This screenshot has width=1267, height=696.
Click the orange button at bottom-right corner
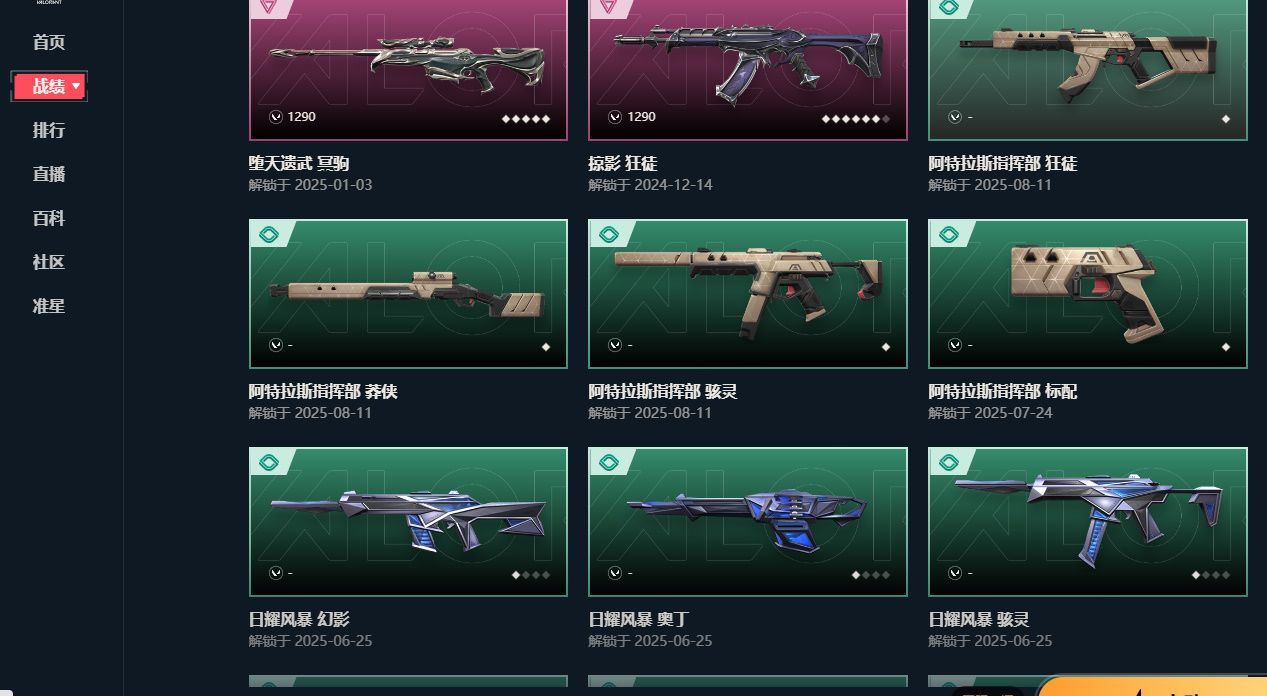tap(1152, 686)
